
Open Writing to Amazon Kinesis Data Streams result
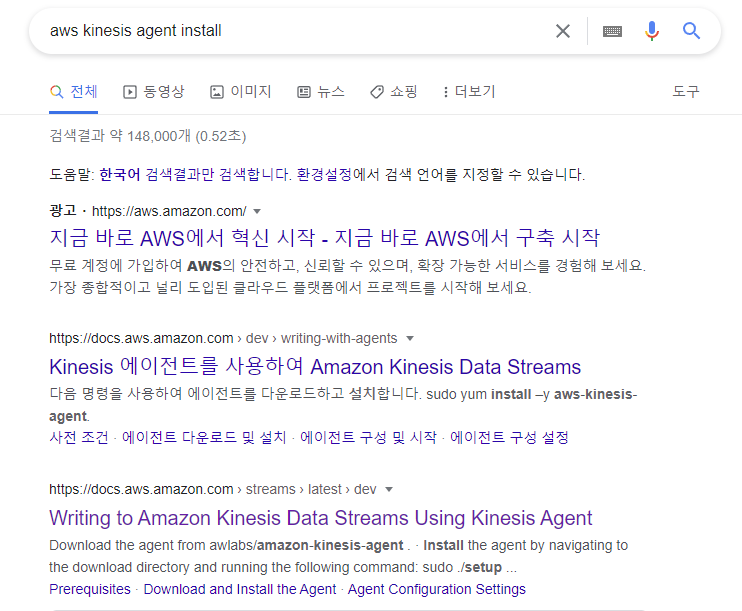pos(321,518)
